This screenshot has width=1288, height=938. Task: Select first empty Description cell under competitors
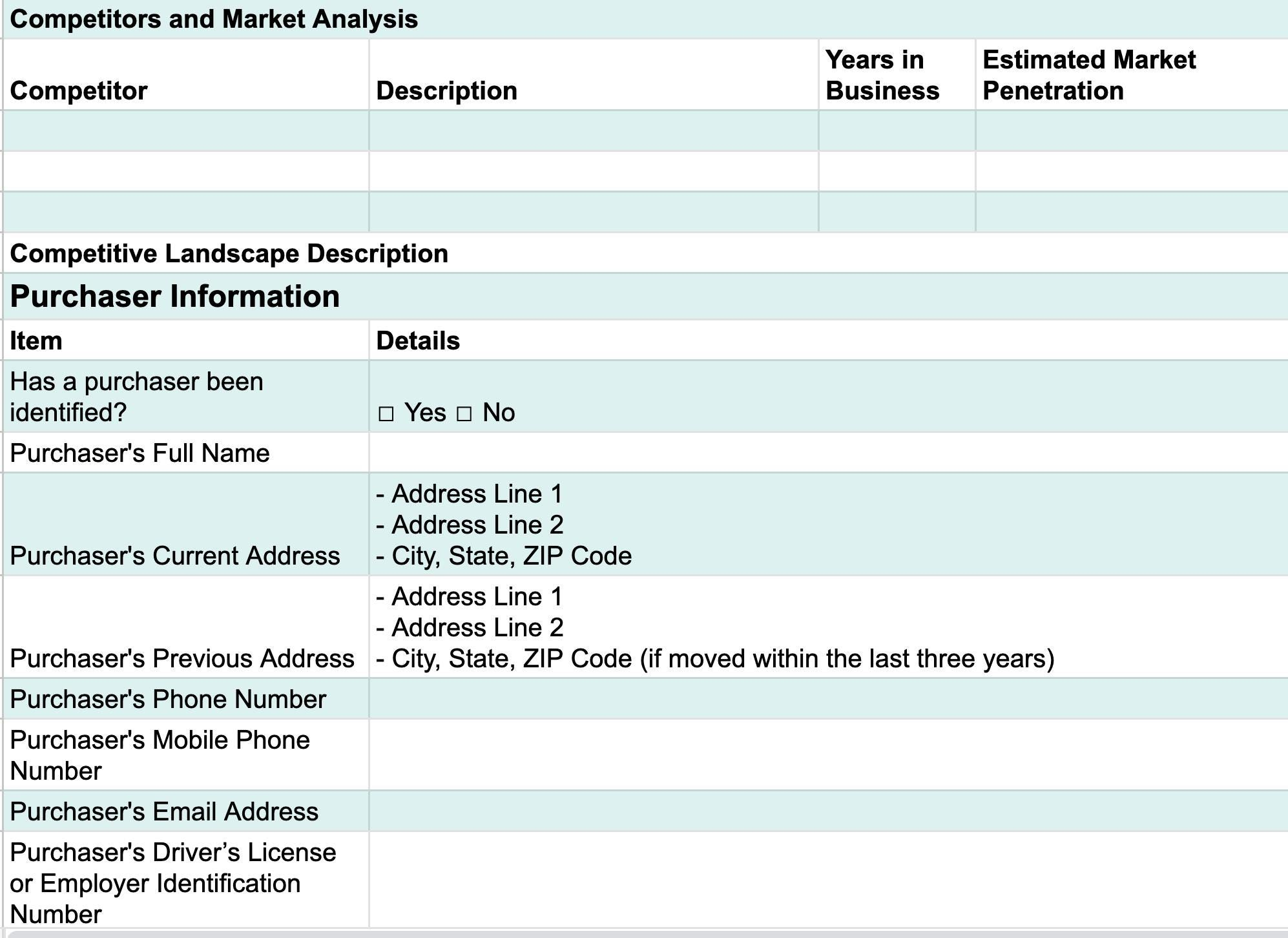[x=593, y=131]
